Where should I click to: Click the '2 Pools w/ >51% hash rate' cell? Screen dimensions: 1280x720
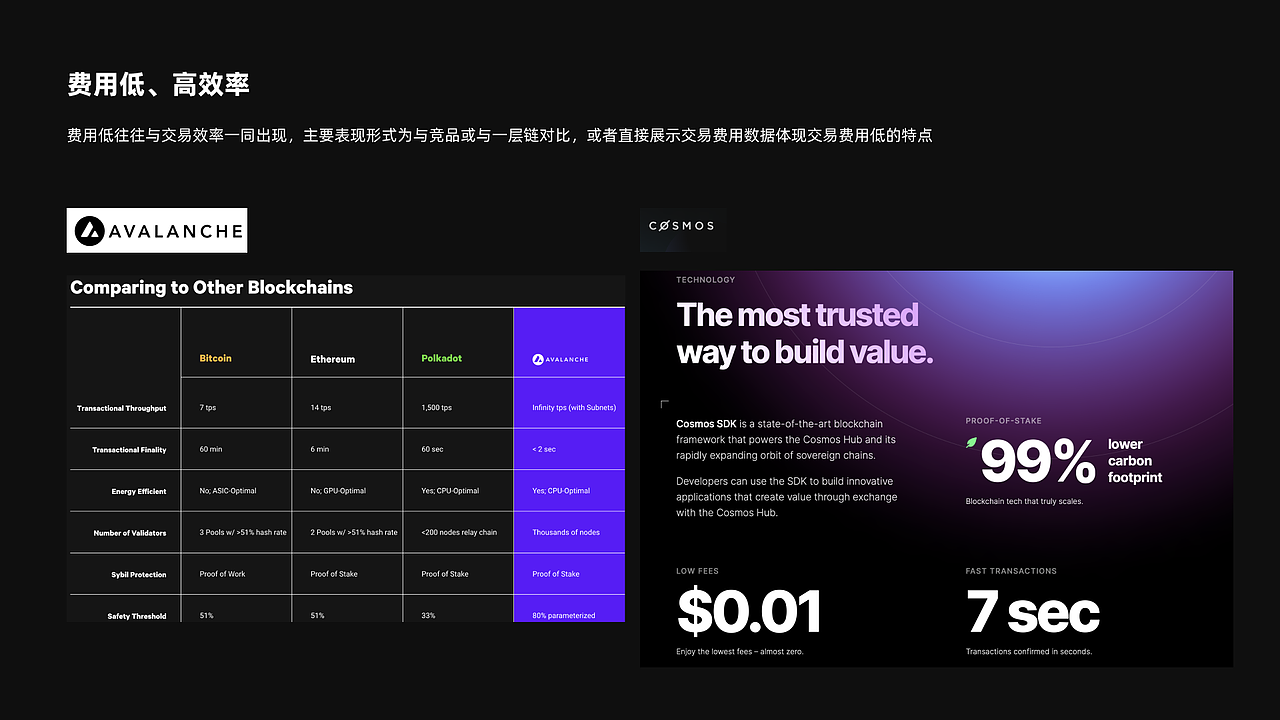354,532
